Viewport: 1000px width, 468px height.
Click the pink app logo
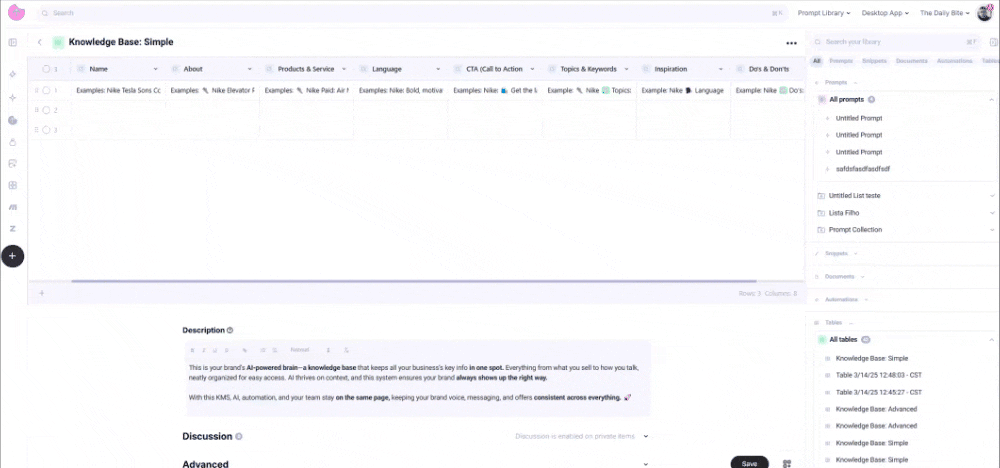point(16,13)
